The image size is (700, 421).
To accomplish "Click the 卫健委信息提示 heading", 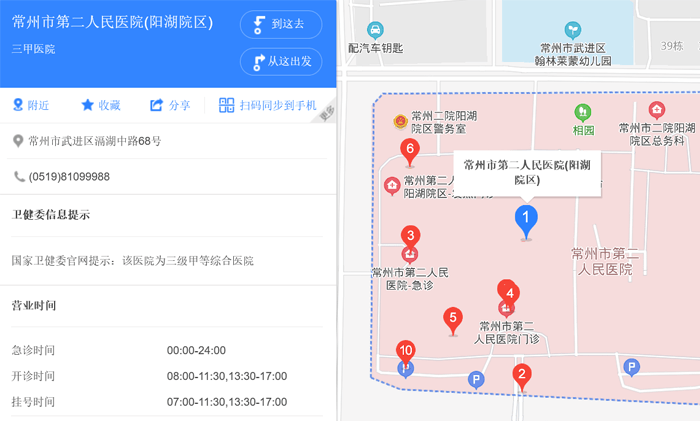I will coord(50,215).
